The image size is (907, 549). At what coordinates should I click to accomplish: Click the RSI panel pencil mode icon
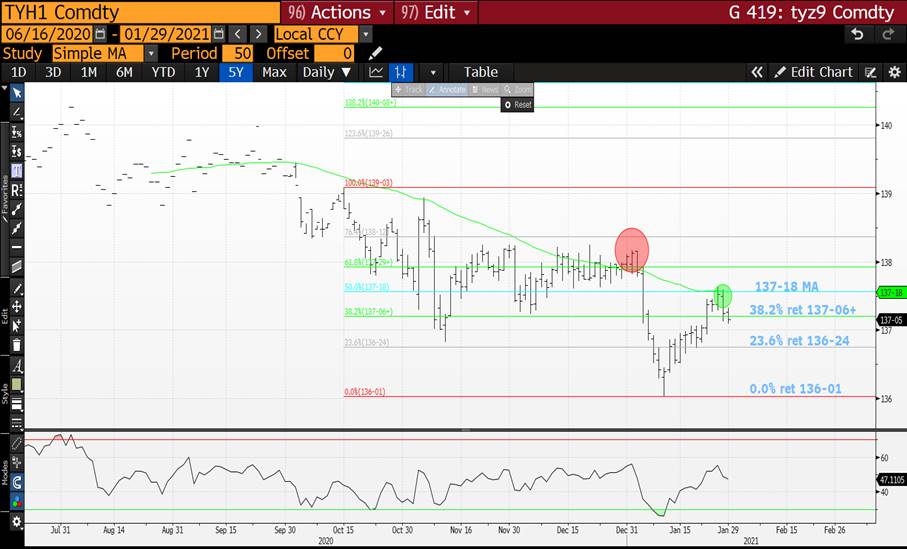(17, 444)
